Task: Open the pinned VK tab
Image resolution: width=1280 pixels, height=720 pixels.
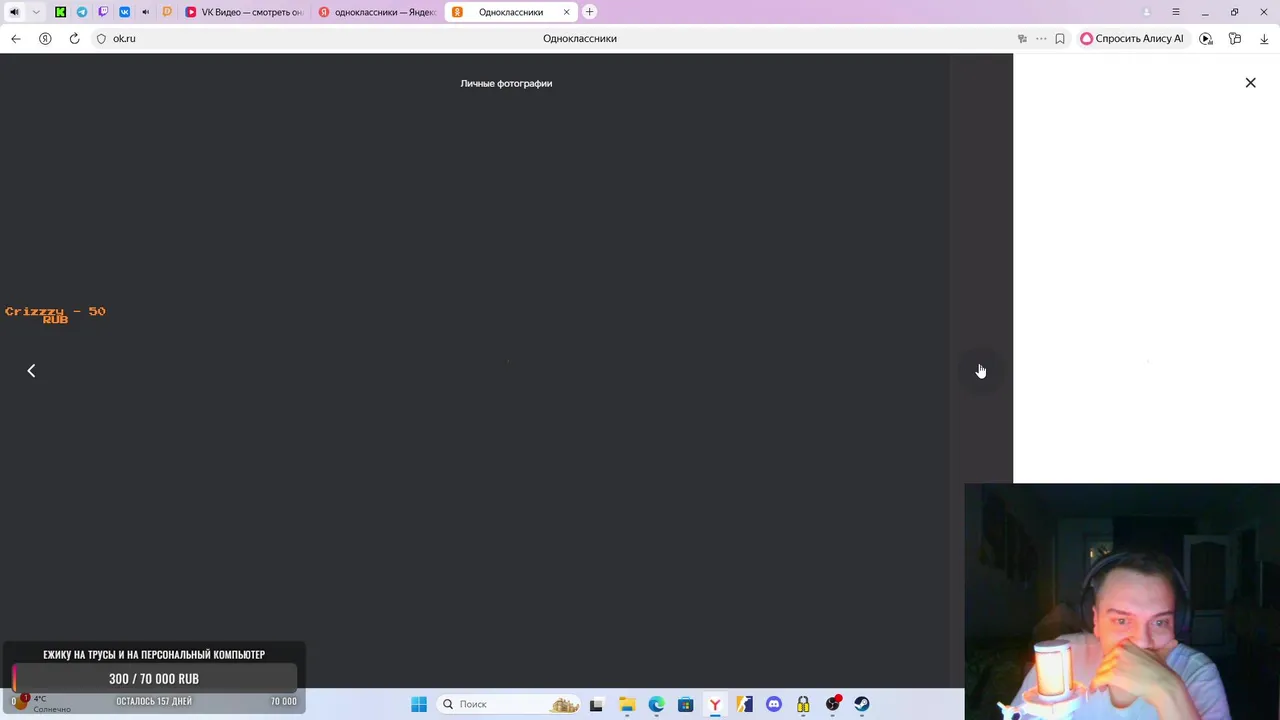Action: click(x=124, y=12)
